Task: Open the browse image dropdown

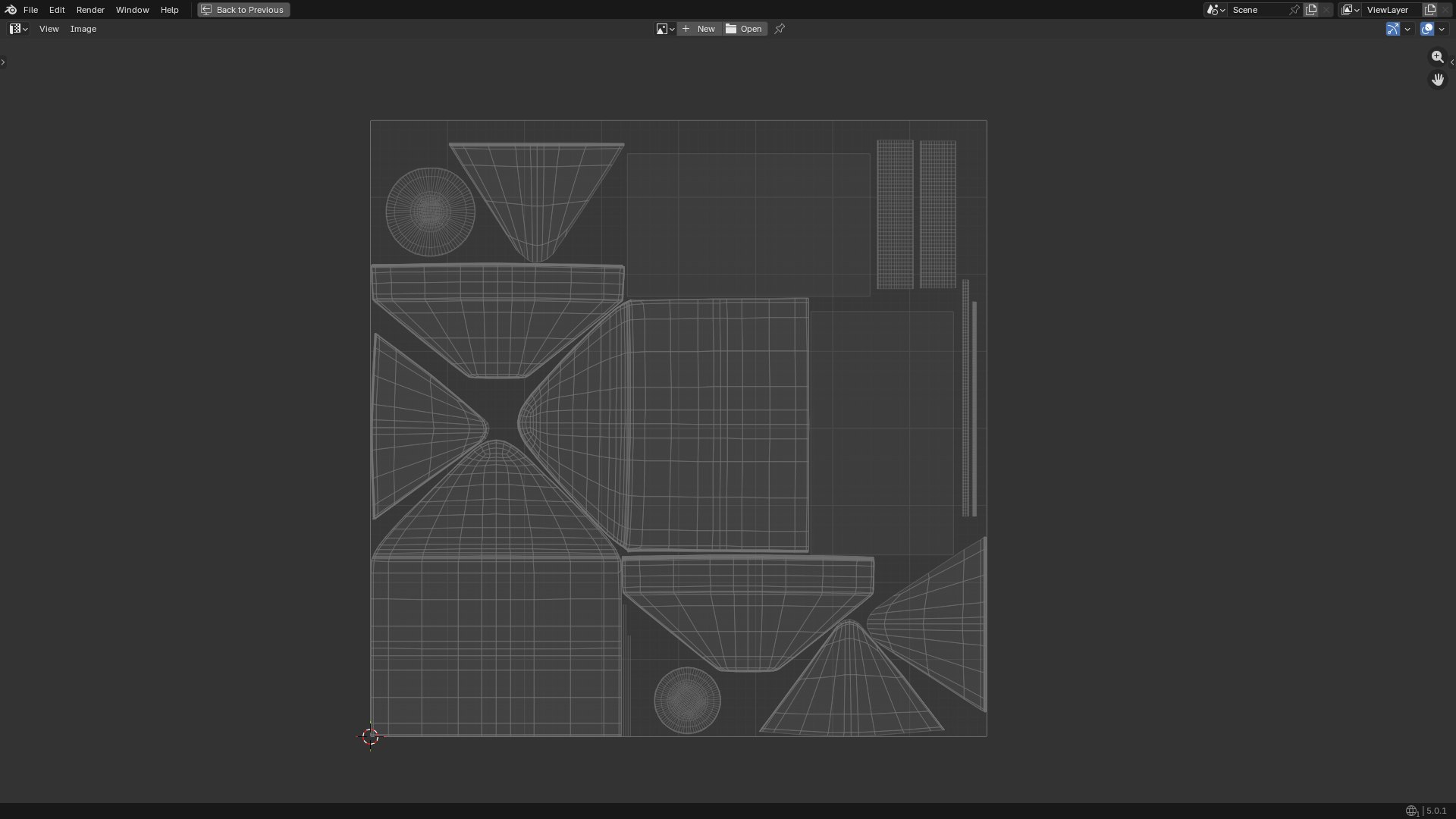Action: coord(665,29)
